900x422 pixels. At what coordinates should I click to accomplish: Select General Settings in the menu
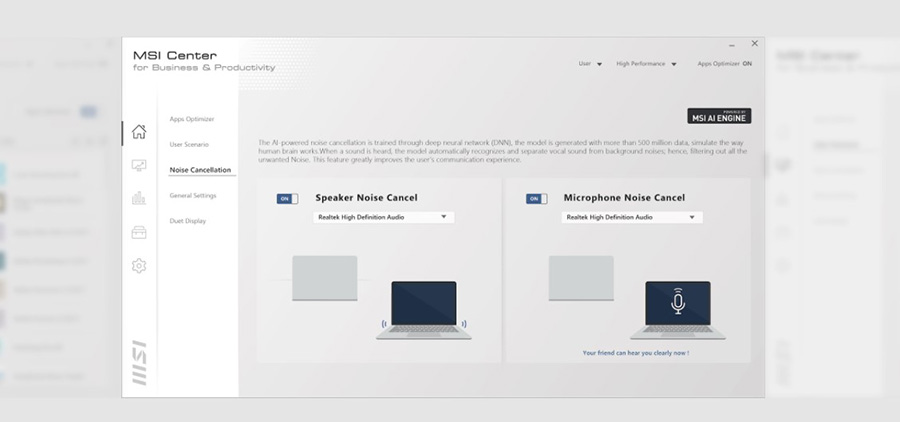(193, 196)
